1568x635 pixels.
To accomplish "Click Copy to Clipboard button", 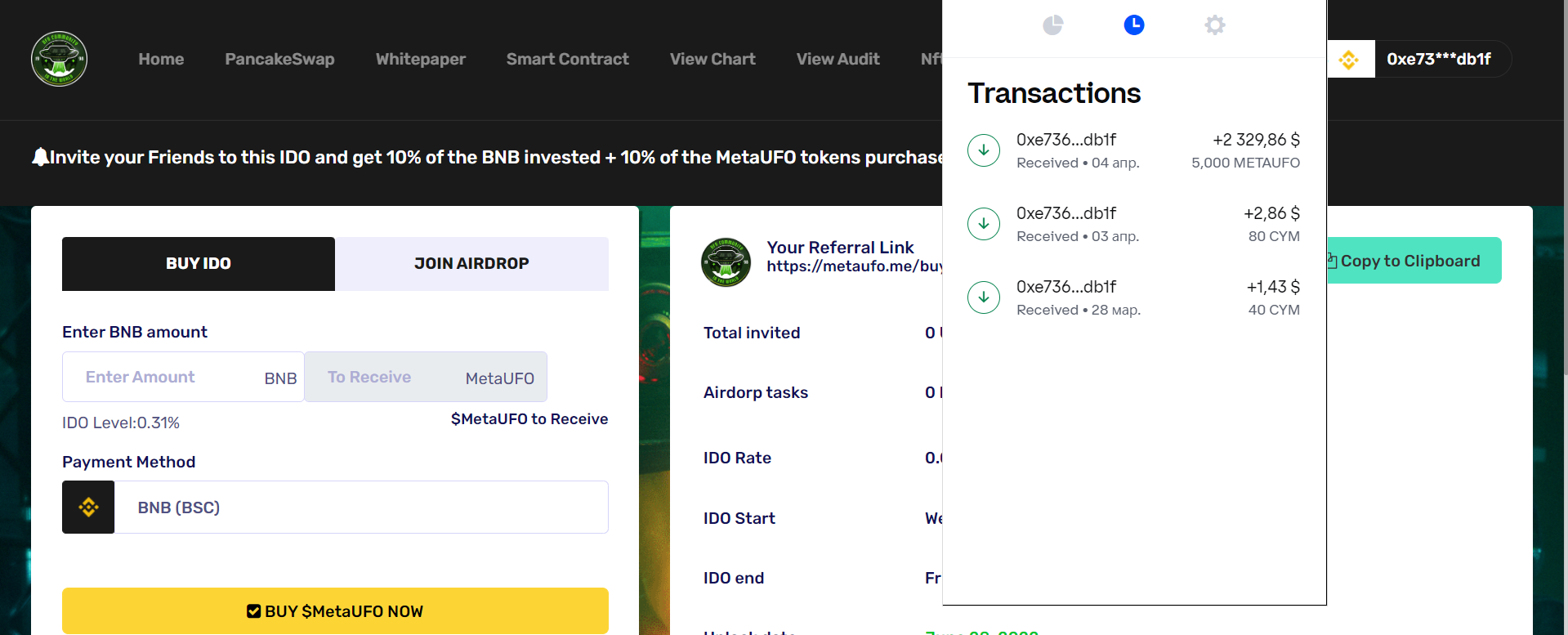I will [1414, 261].
